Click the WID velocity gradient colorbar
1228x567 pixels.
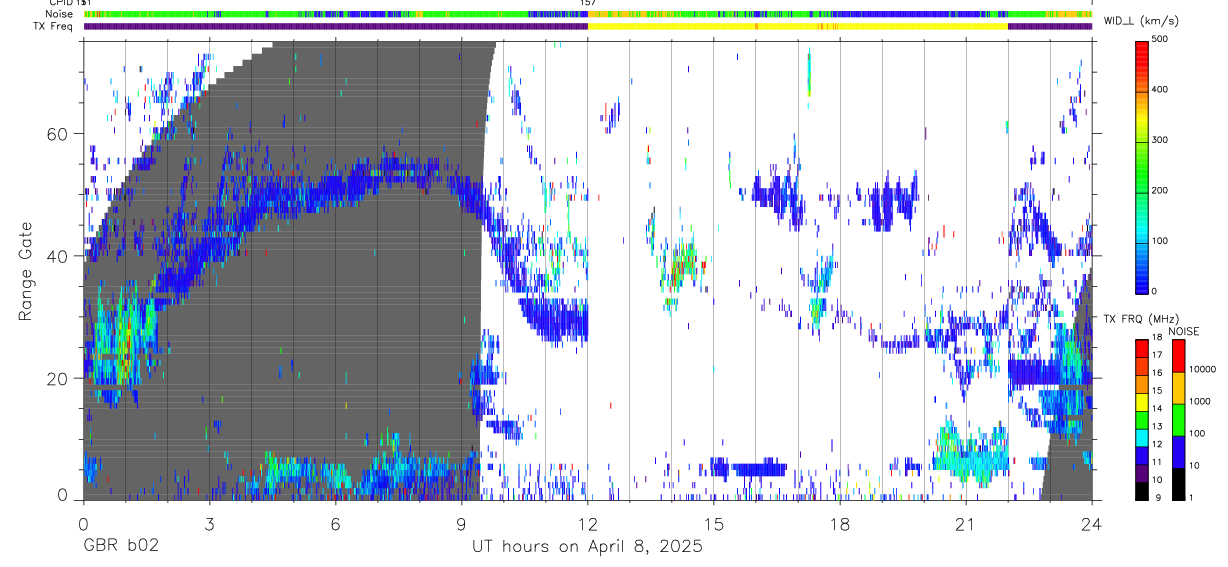1142,166
